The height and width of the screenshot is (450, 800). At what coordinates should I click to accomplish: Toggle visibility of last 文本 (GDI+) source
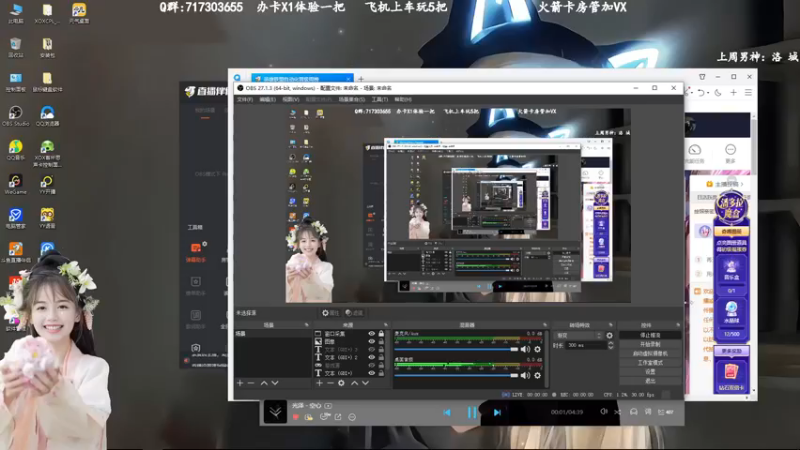click(x=371, y=373)
